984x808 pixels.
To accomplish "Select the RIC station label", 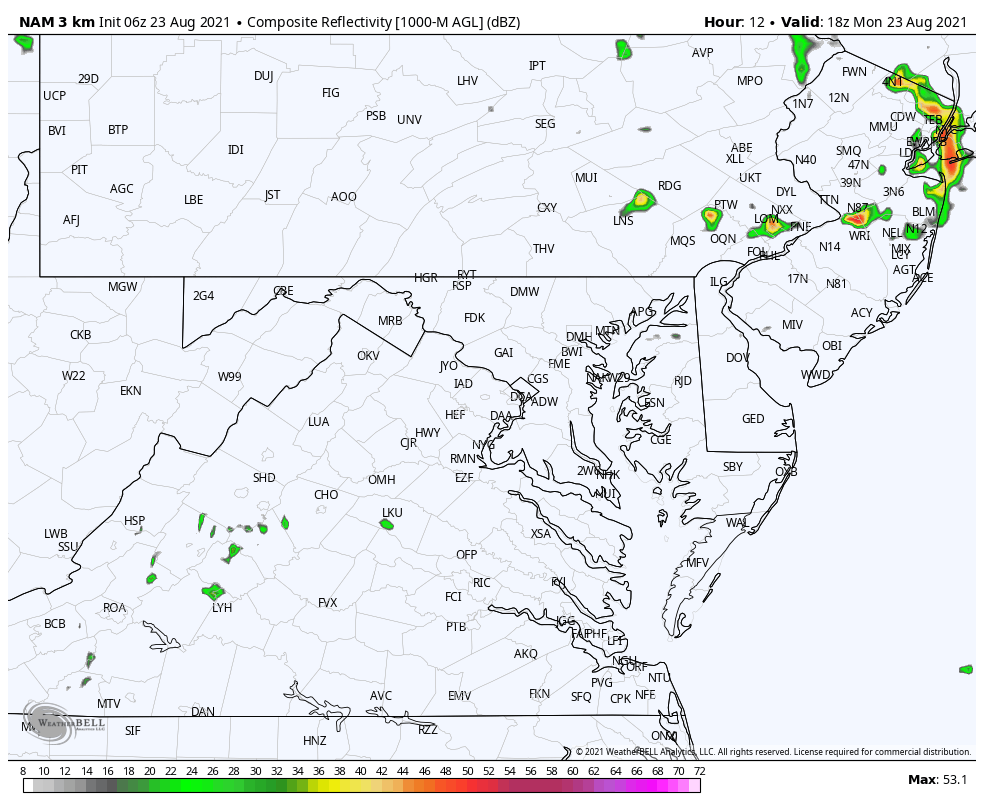I will tap(482, 583).
